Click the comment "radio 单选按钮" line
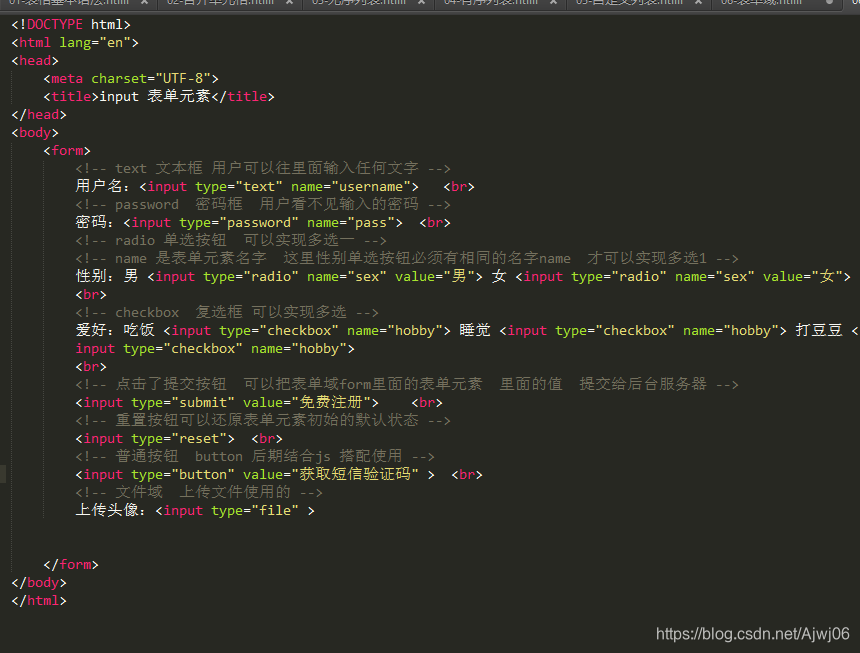The width and height of the screenshot is (860, 653). click(231, 241)
